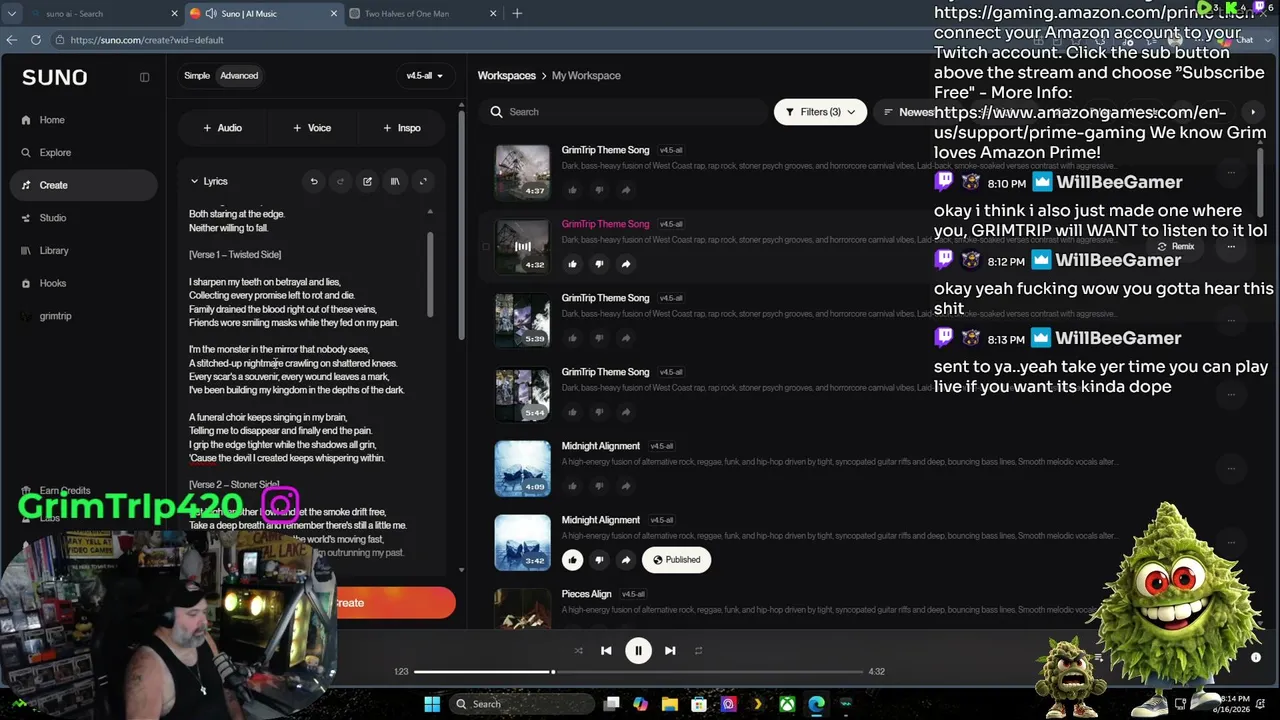Viewport: 1280px width, 720px height.
Task: Tick the checkbox beside the playing 4:32 song
Action: (x=486, y=246)
